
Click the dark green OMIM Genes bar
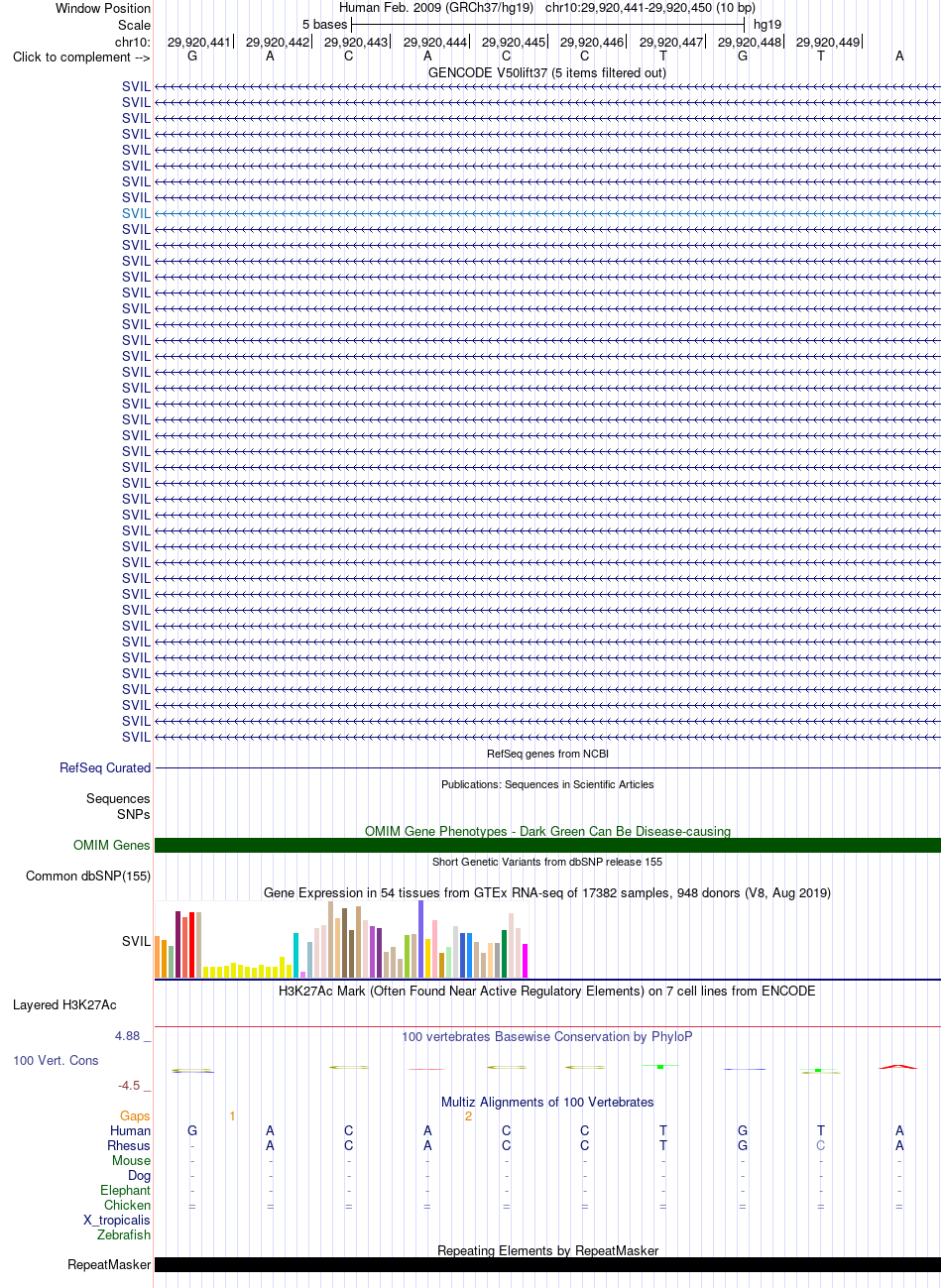547,845
